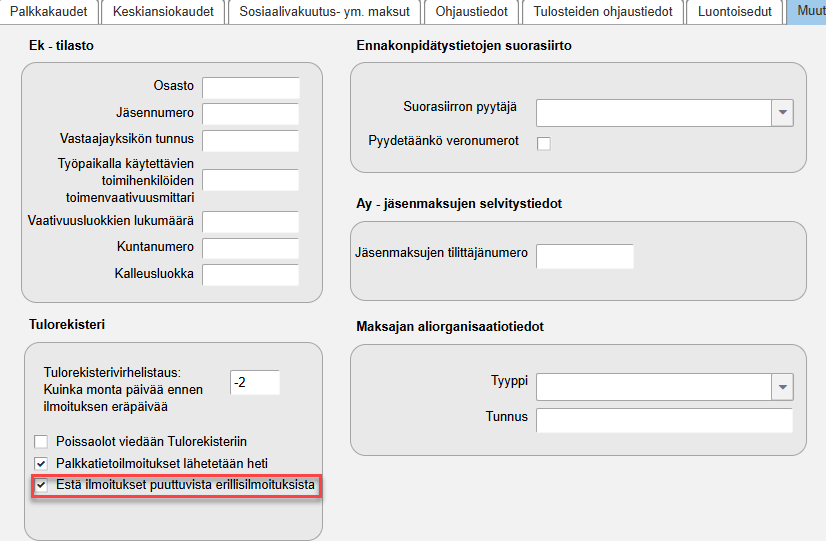The height and width of the screenshot is (541, 826).
Task: Enable the Pyydetäänkö veronumerot checkbox
Action: [x=544, y=143]
